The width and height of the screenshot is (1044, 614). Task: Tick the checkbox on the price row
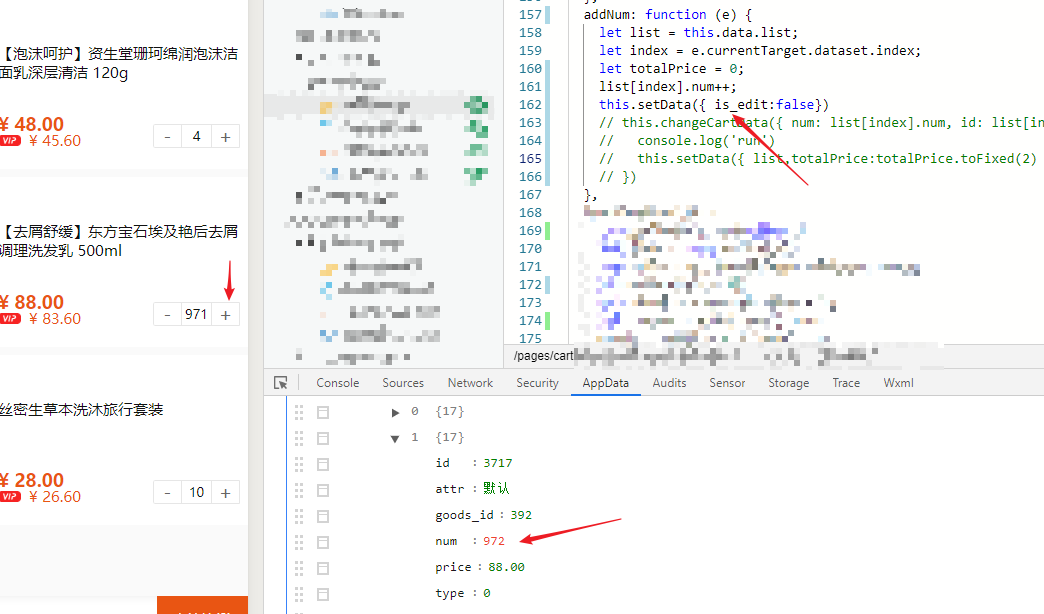tap(323, 568)
